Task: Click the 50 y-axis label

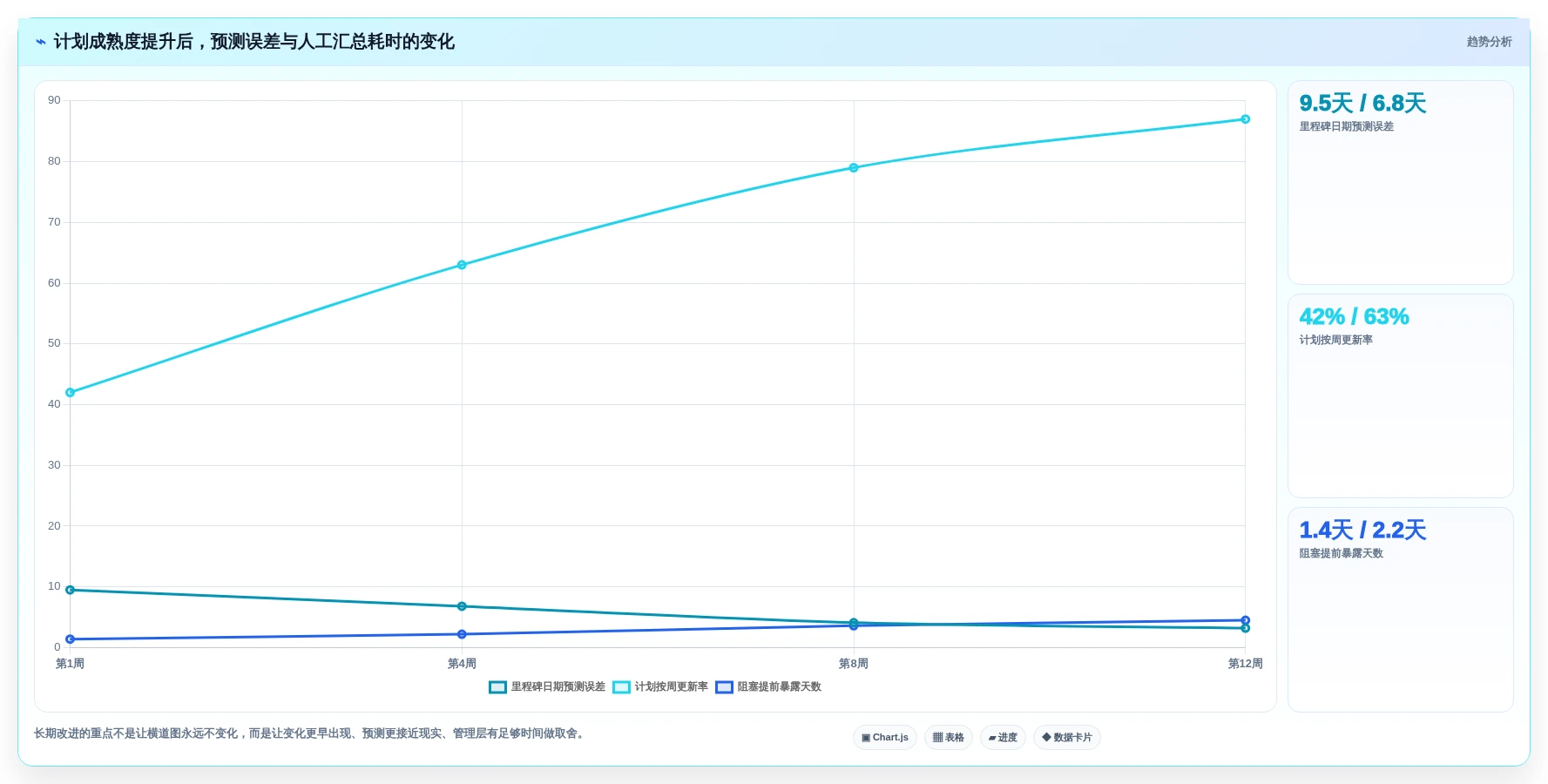Action: [55, 343]
